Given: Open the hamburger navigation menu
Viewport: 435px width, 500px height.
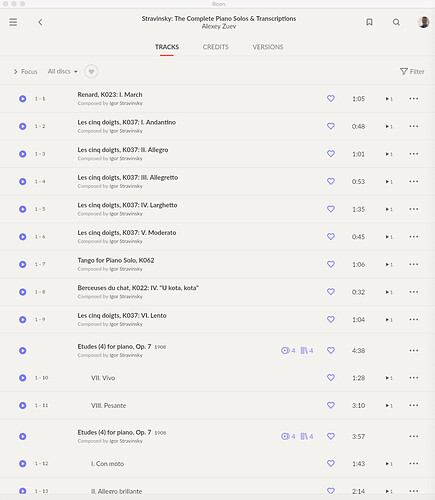Looking at the screenshot, I should click(x=13, y=22).
